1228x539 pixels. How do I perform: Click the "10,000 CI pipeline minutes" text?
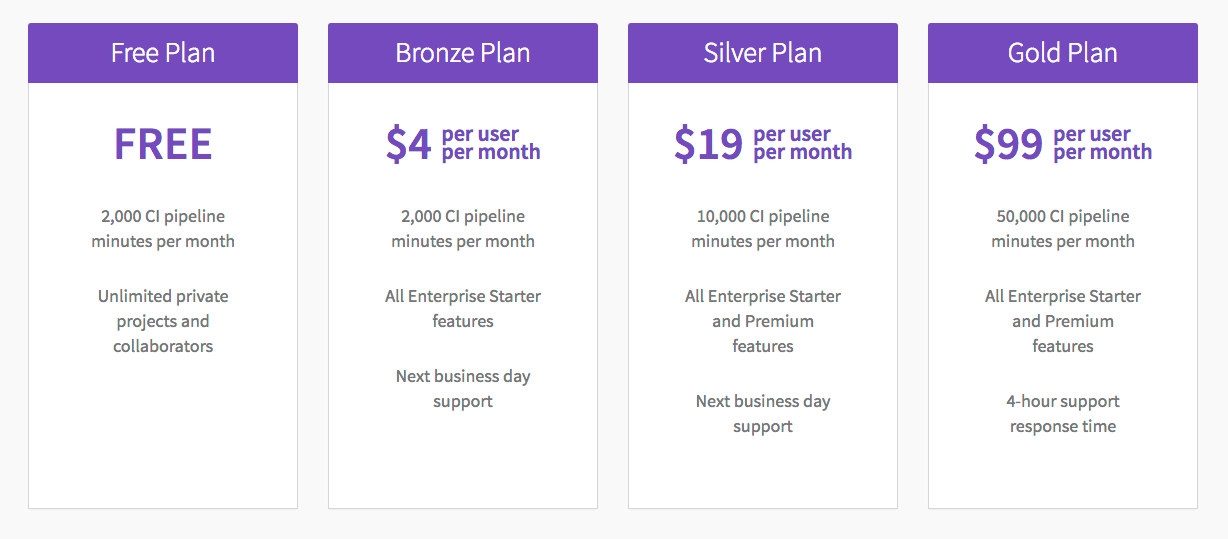coord(763,228)
